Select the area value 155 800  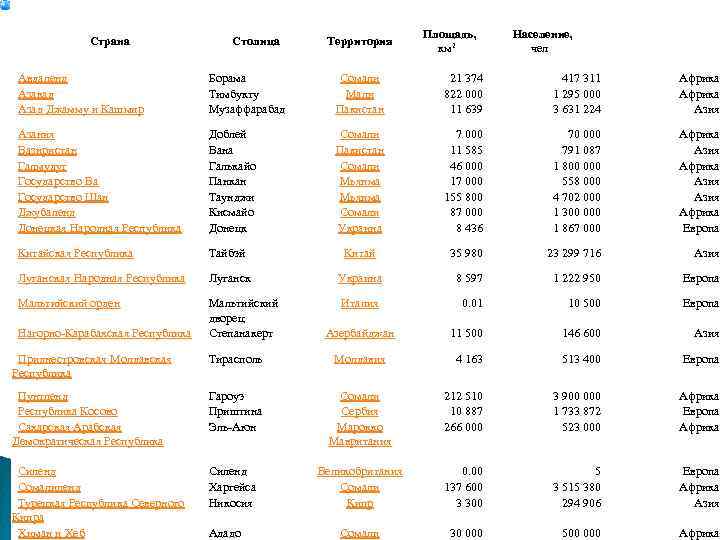[x=464, y=197]
